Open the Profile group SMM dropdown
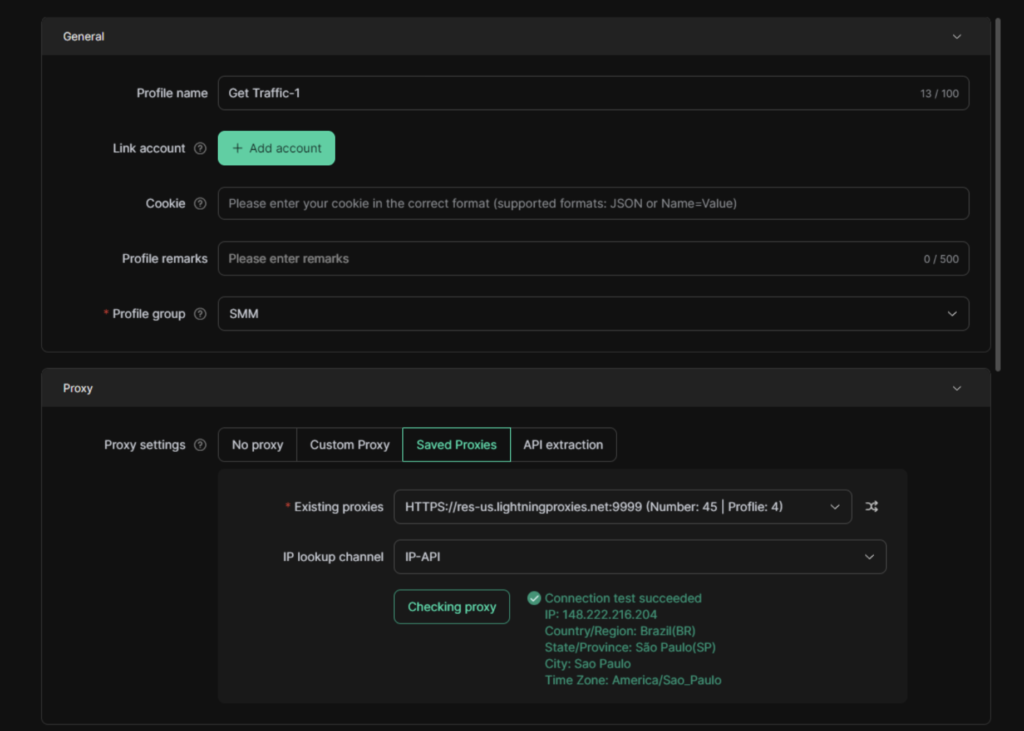Image resolution: width=1024 pixels, height=731 pixels. (593, 314)
